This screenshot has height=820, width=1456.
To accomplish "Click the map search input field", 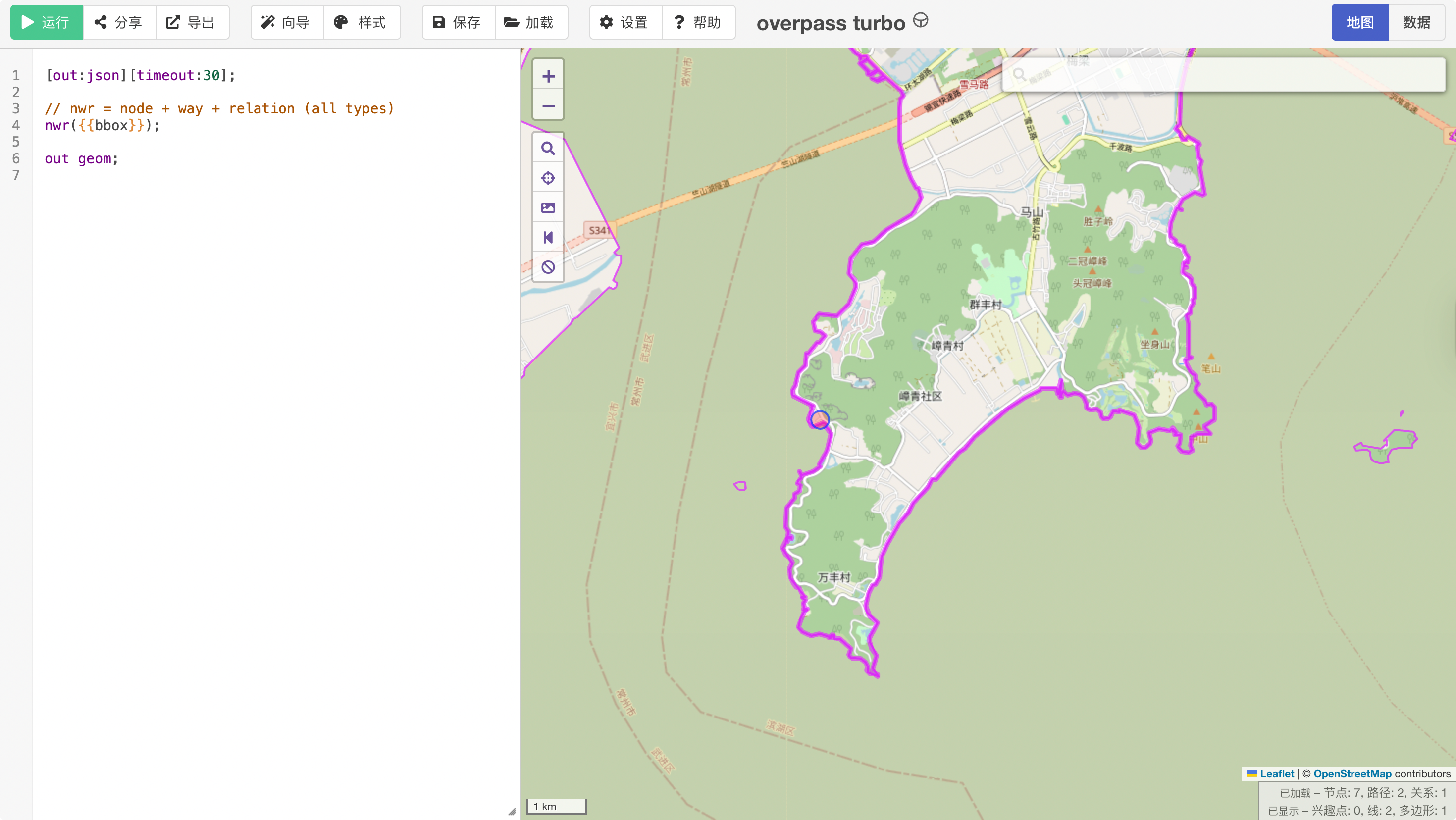I will 1224,75.
